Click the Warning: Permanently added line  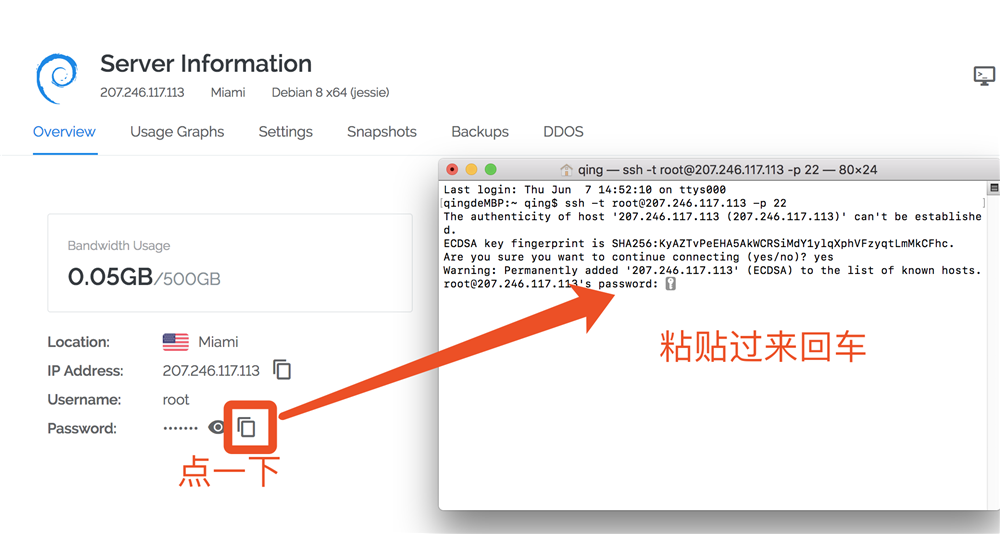click(x=712, y=270)
